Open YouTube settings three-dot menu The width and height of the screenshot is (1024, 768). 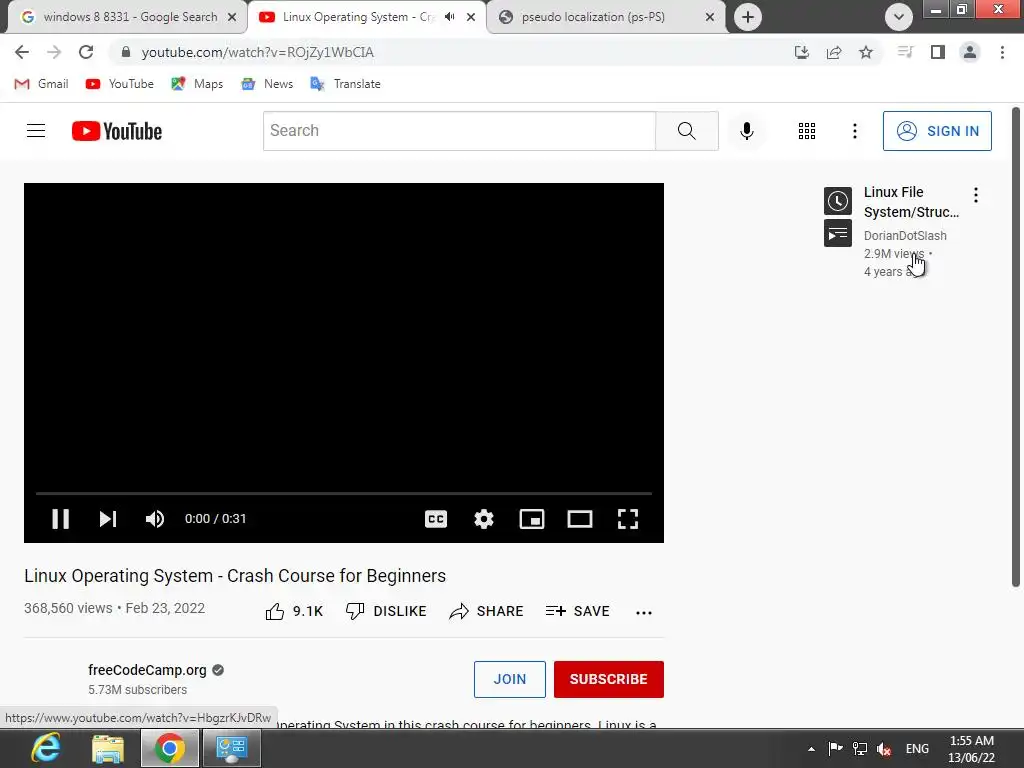click(855, 131)
